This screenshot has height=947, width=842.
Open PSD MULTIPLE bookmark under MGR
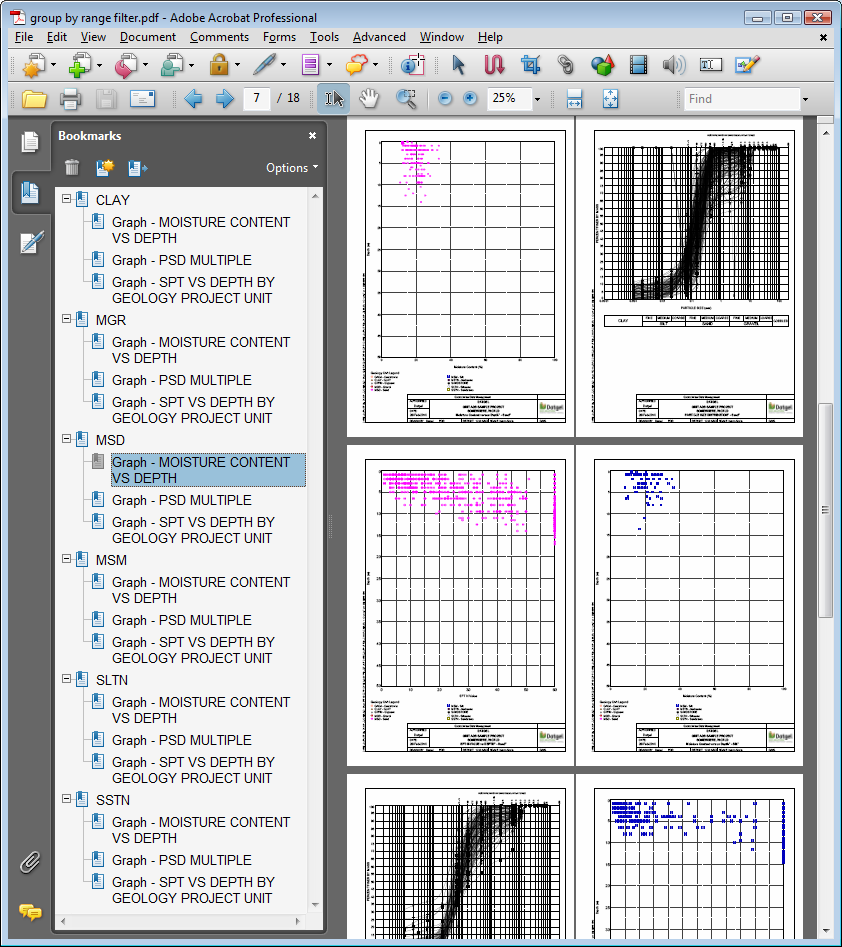tap(181, 380)
